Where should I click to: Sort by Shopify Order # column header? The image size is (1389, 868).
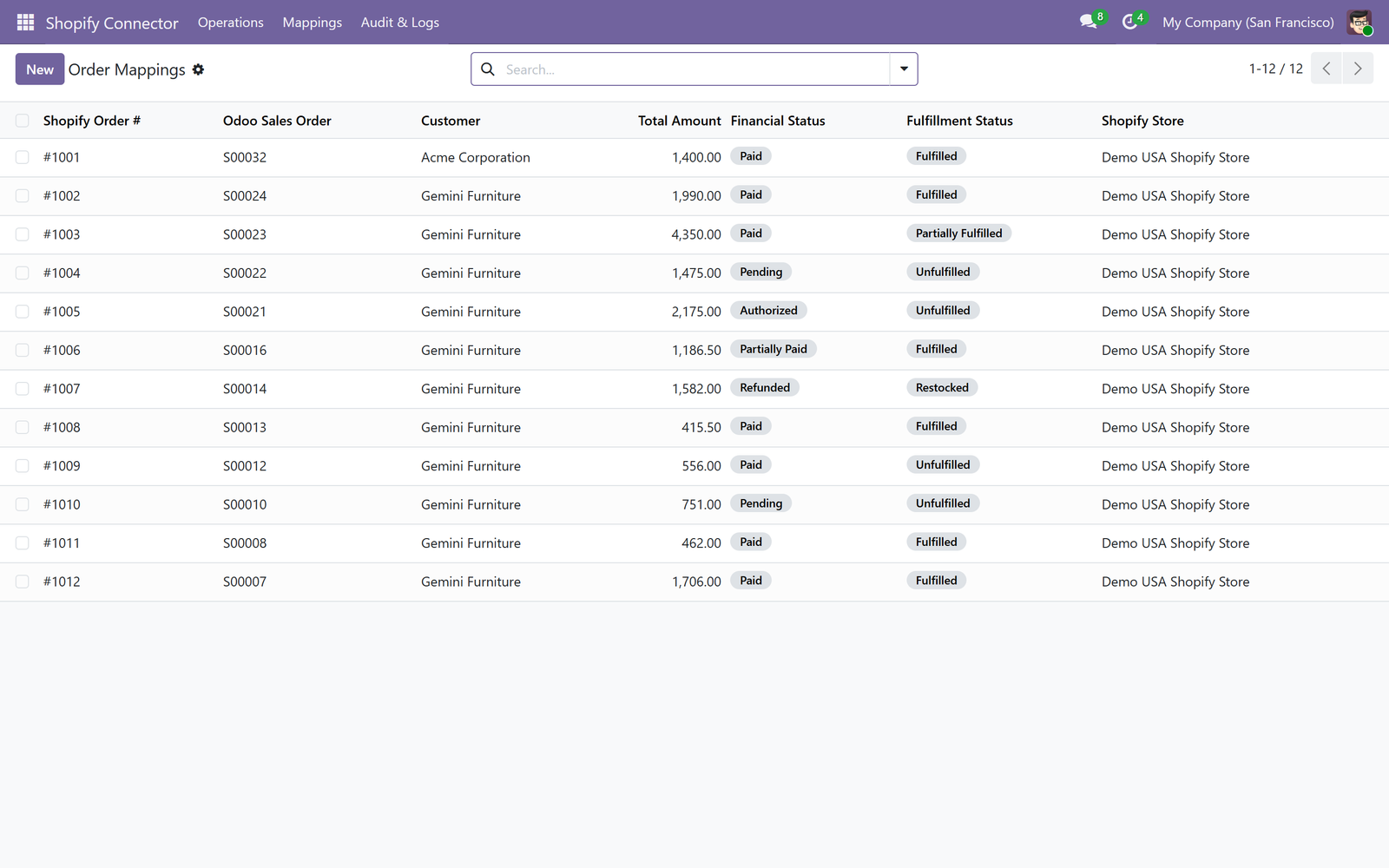[x=92, y=121]
